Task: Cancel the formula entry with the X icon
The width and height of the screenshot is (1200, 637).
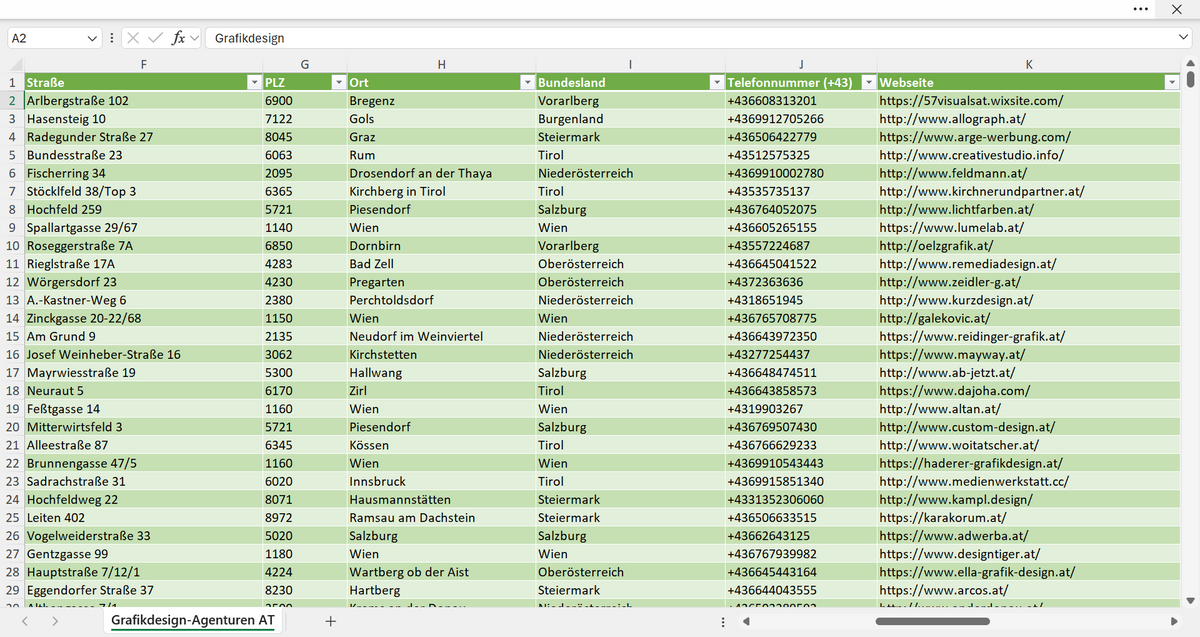Action: [134, 38]
